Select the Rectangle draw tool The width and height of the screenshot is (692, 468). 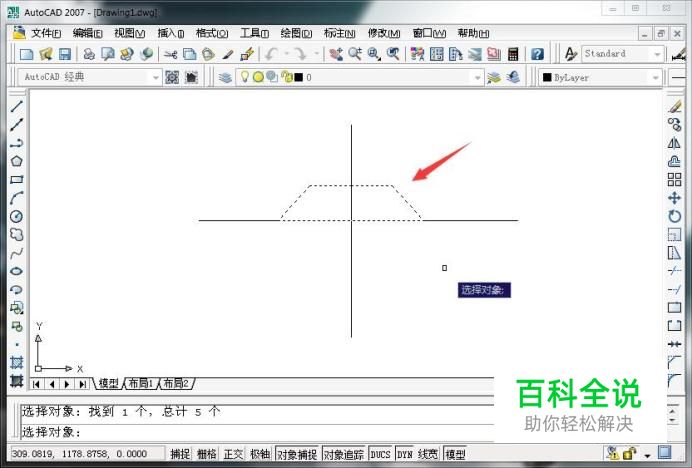point(17,180)
